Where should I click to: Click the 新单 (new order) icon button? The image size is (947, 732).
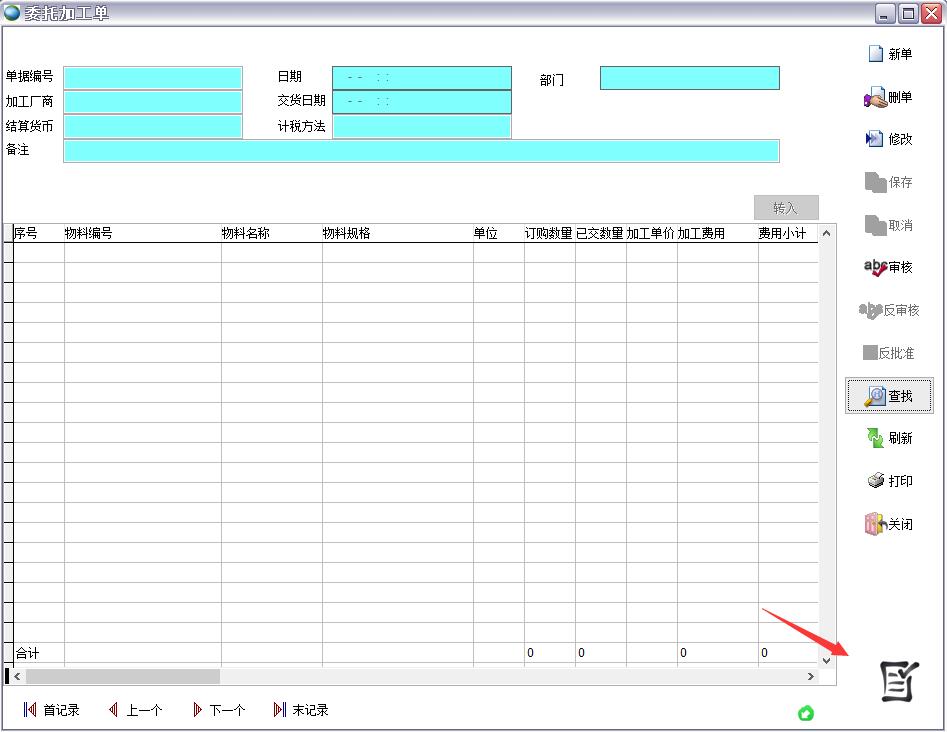click(889, 54)
